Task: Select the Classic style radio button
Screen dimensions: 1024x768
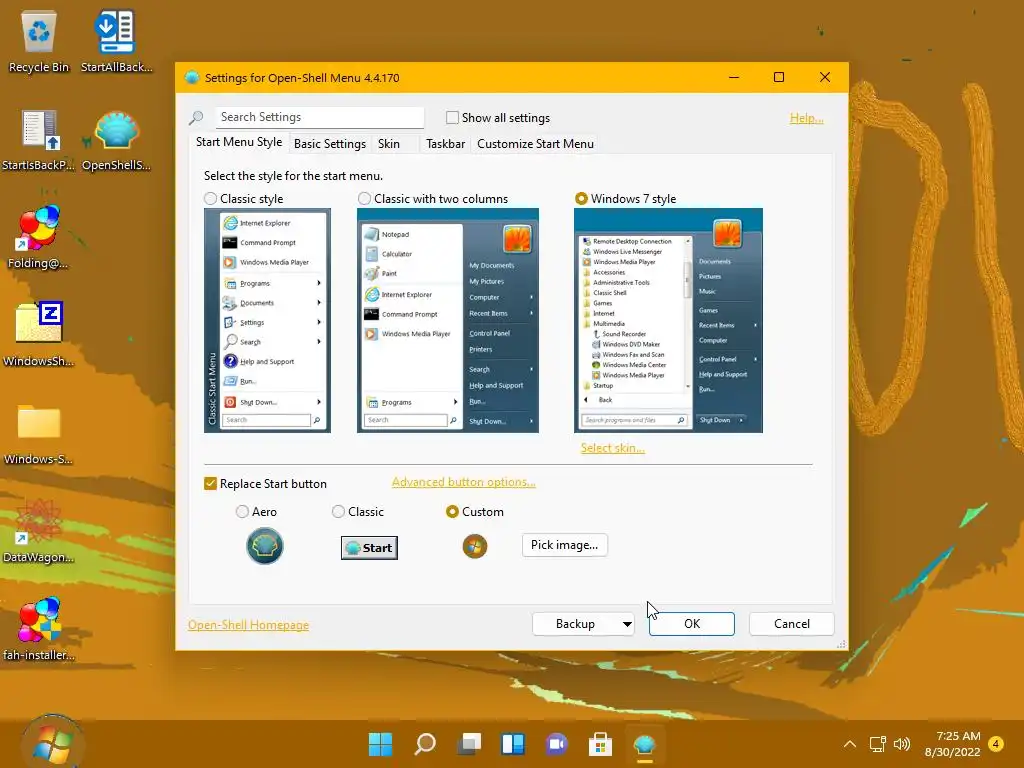Action: click(x=210, y=199)
